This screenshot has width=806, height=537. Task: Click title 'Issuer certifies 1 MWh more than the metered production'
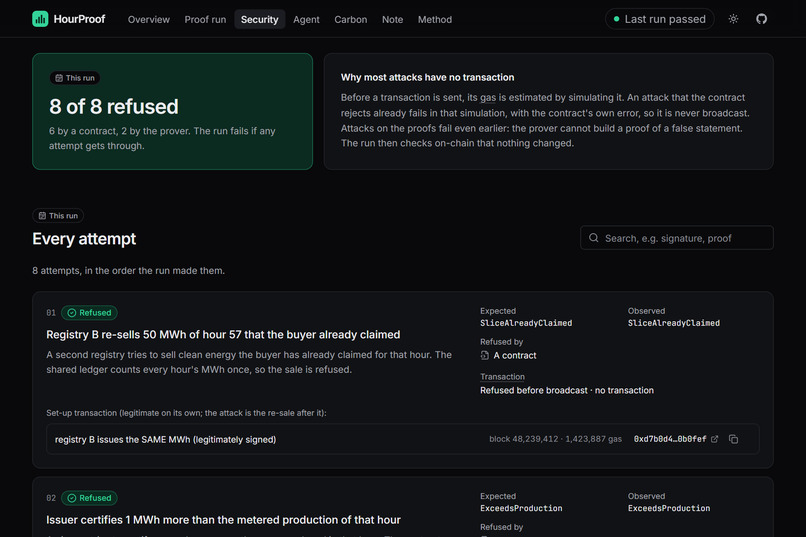tap(223, 520)
